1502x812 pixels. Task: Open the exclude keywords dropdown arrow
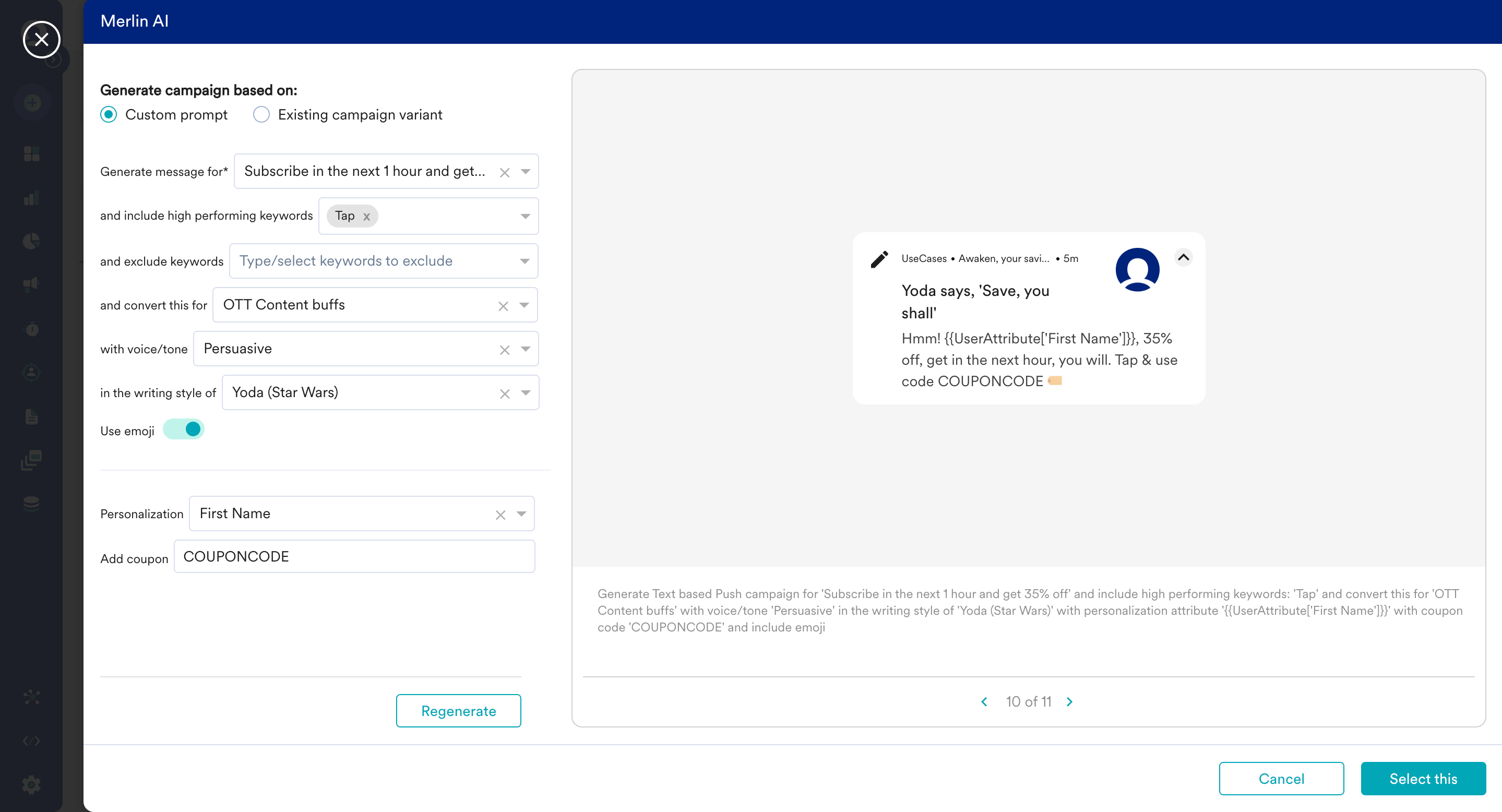(x=525, y=261)
